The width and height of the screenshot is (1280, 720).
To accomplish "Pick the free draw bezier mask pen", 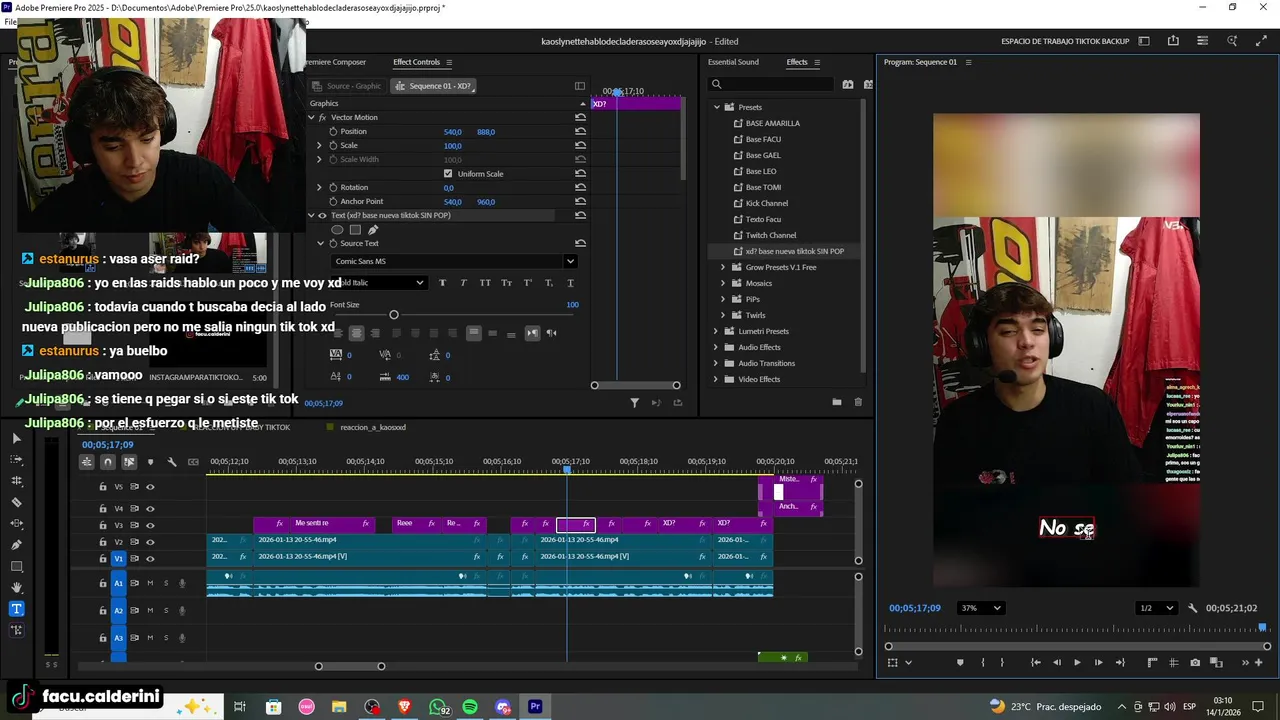I will pyautogui.click(x=373, y=230).
